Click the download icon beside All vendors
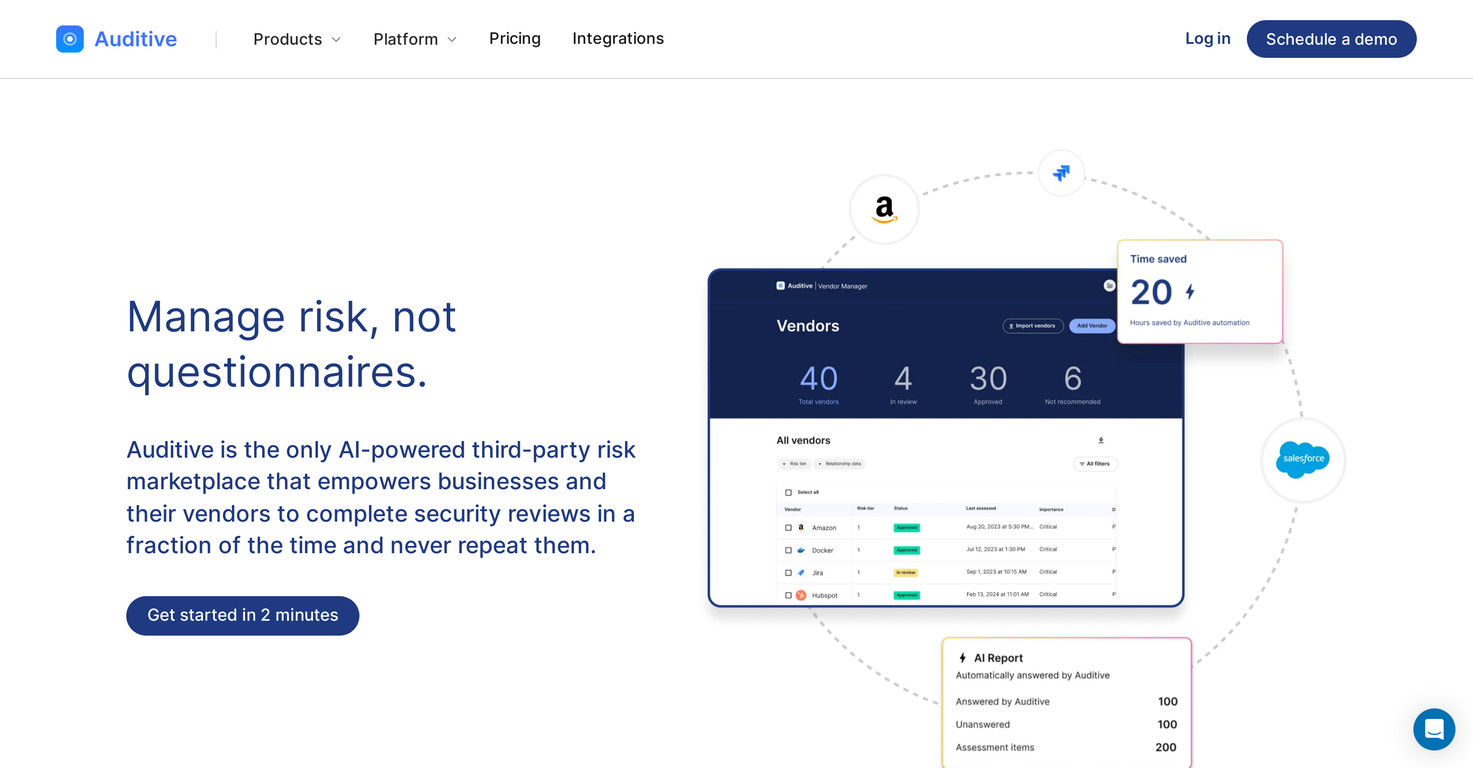 coord(1101,440)
